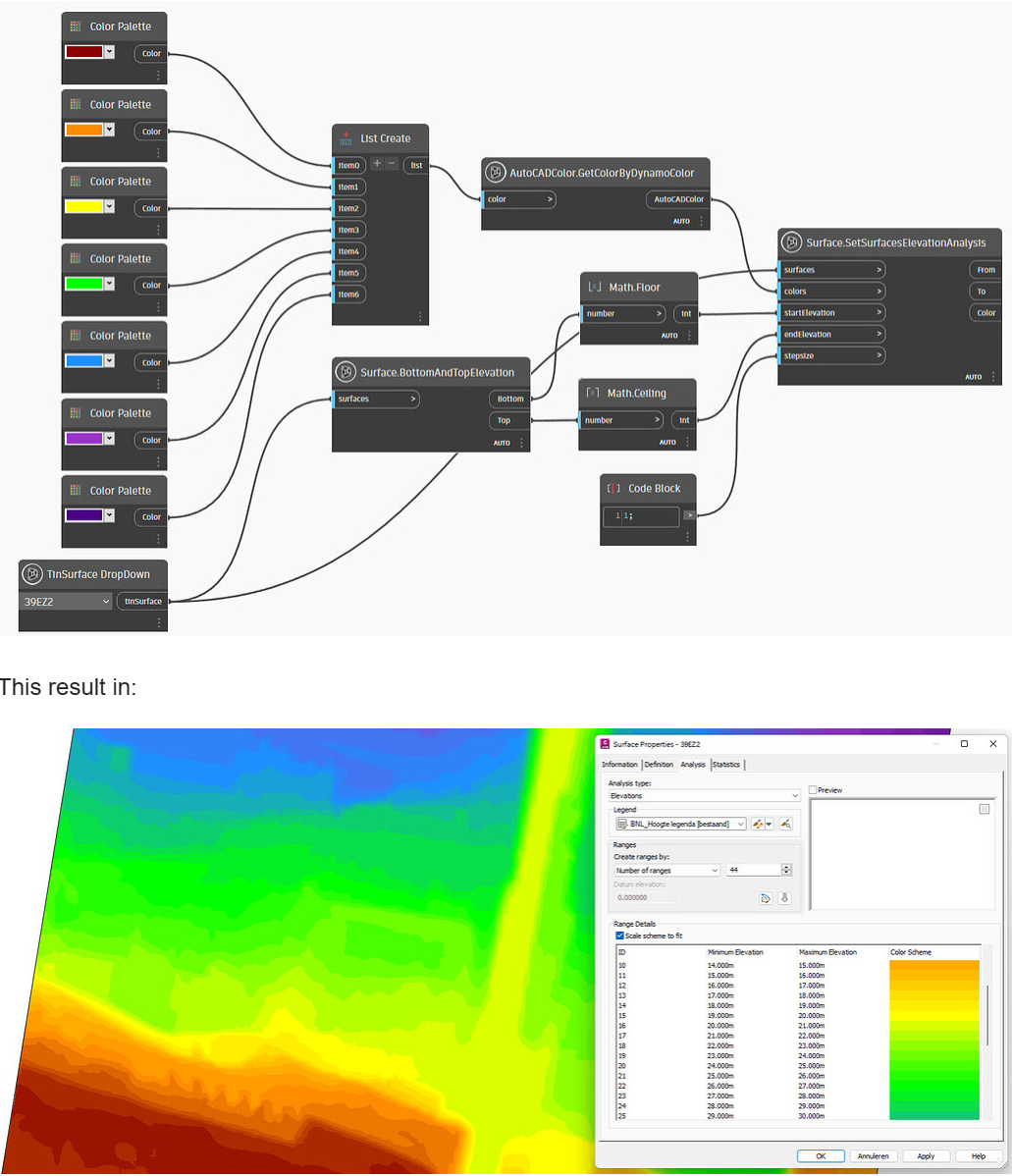Click the AutoCADColor.GetColorByDynamoColor node icon

(494, 172)
